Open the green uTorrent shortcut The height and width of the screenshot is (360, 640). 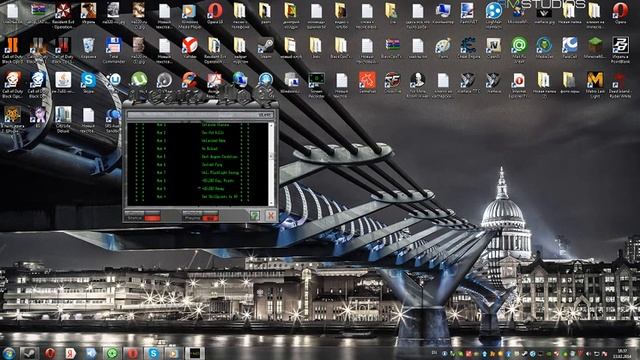coord(139,79)
